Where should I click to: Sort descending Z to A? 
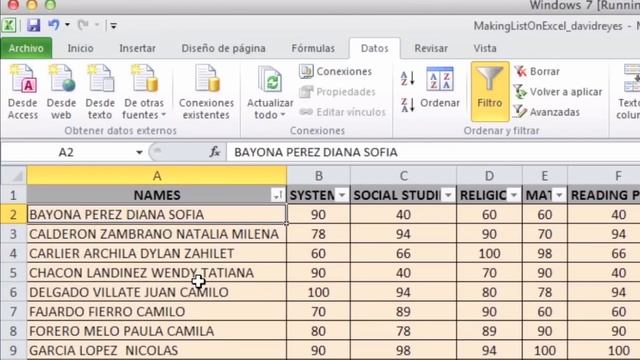tap(407, 105)
